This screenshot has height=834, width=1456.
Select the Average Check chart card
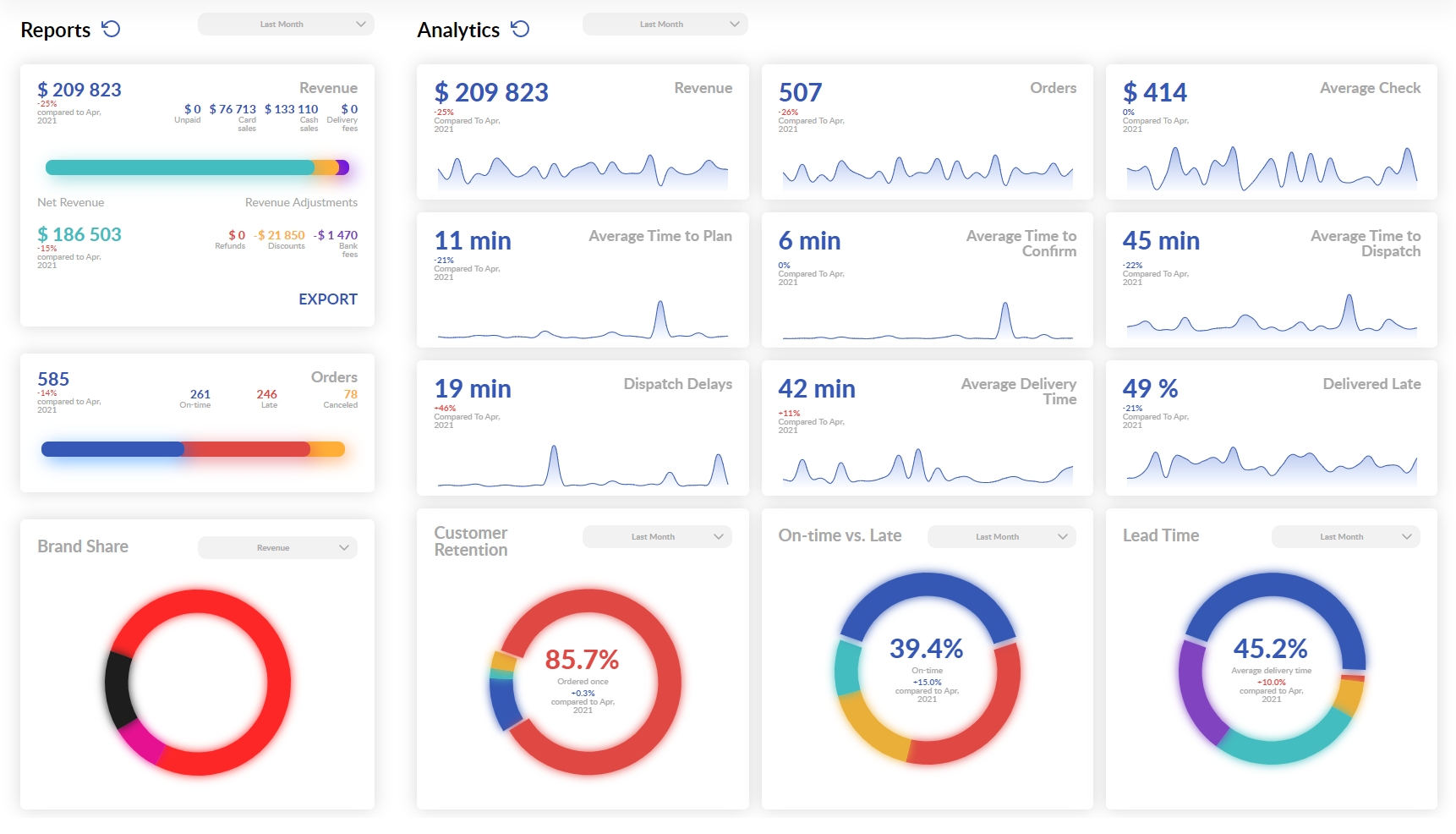click(1271, 132)
